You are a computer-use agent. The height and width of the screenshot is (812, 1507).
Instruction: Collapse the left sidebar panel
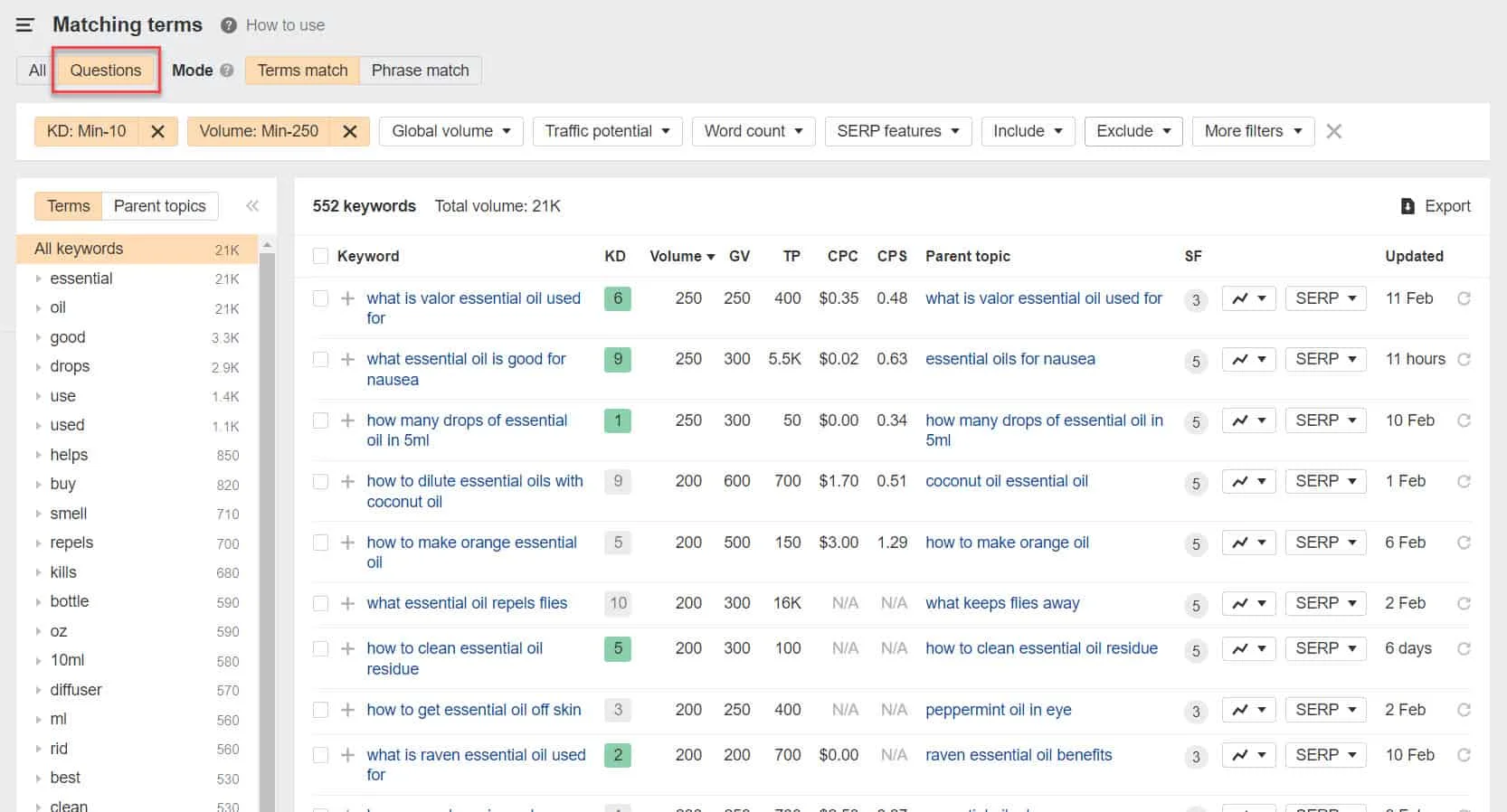tap(252, 206)
